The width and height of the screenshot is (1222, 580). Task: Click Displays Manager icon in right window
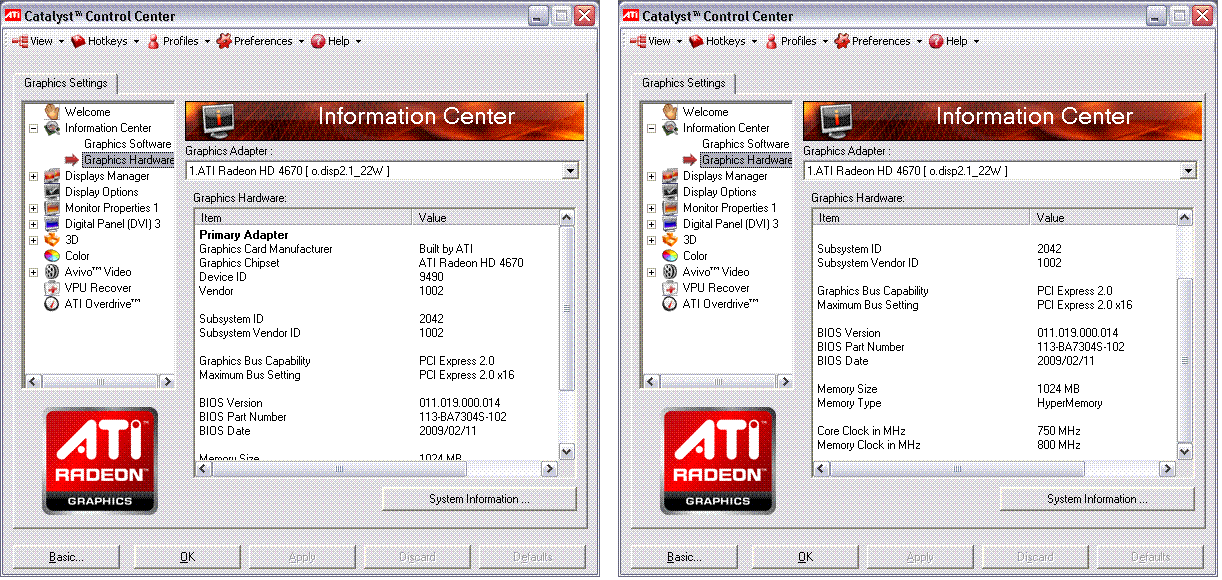tap(670, 176)
